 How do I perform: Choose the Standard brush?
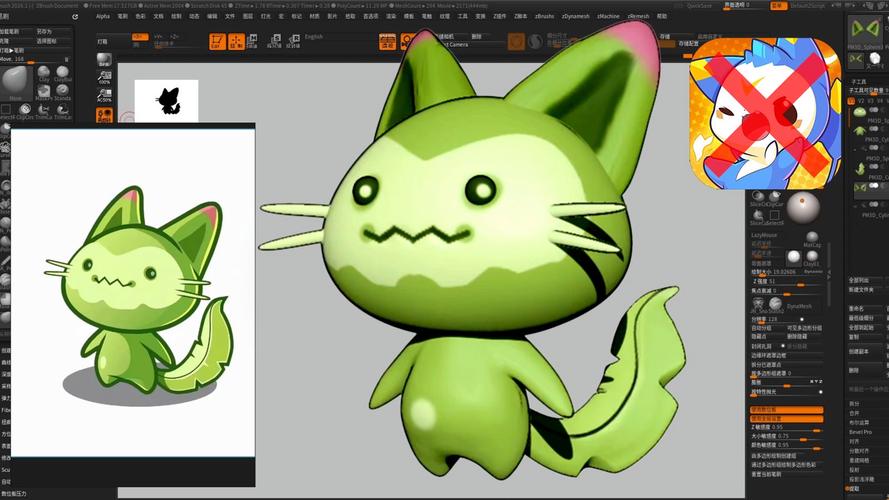click(62, 92)
